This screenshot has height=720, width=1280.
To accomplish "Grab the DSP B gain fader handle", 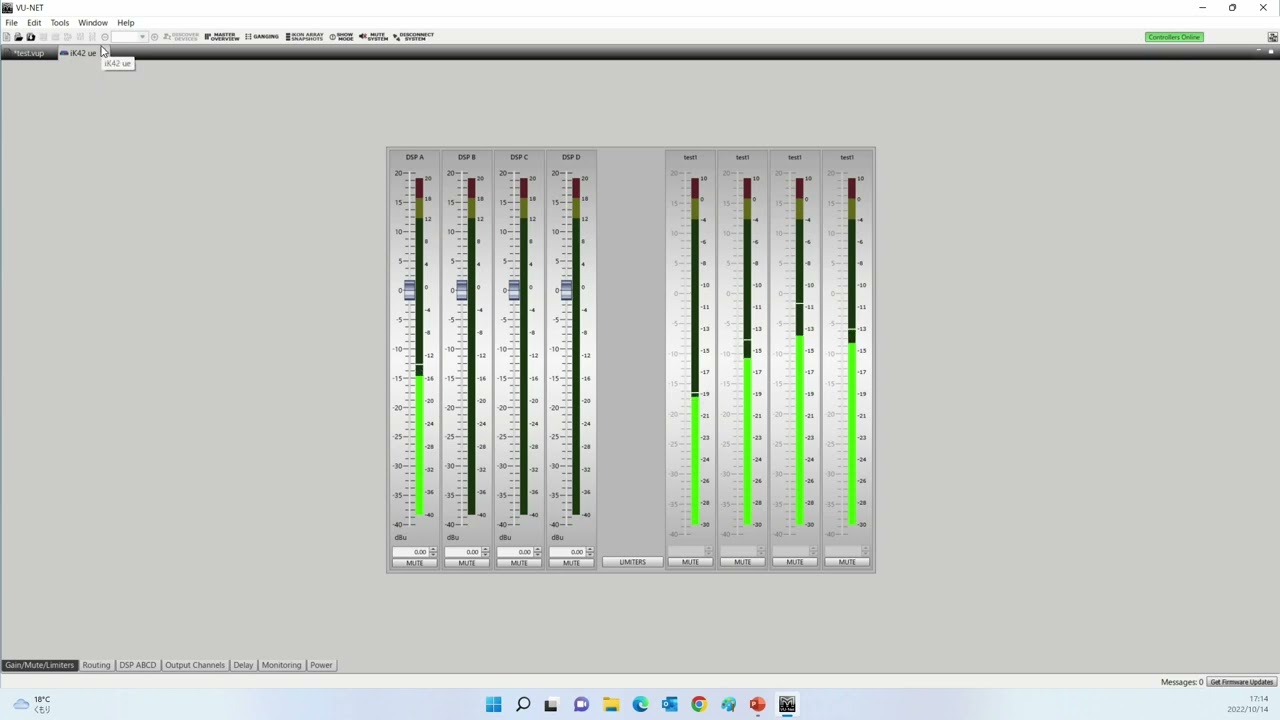I will tap(461, 290).
